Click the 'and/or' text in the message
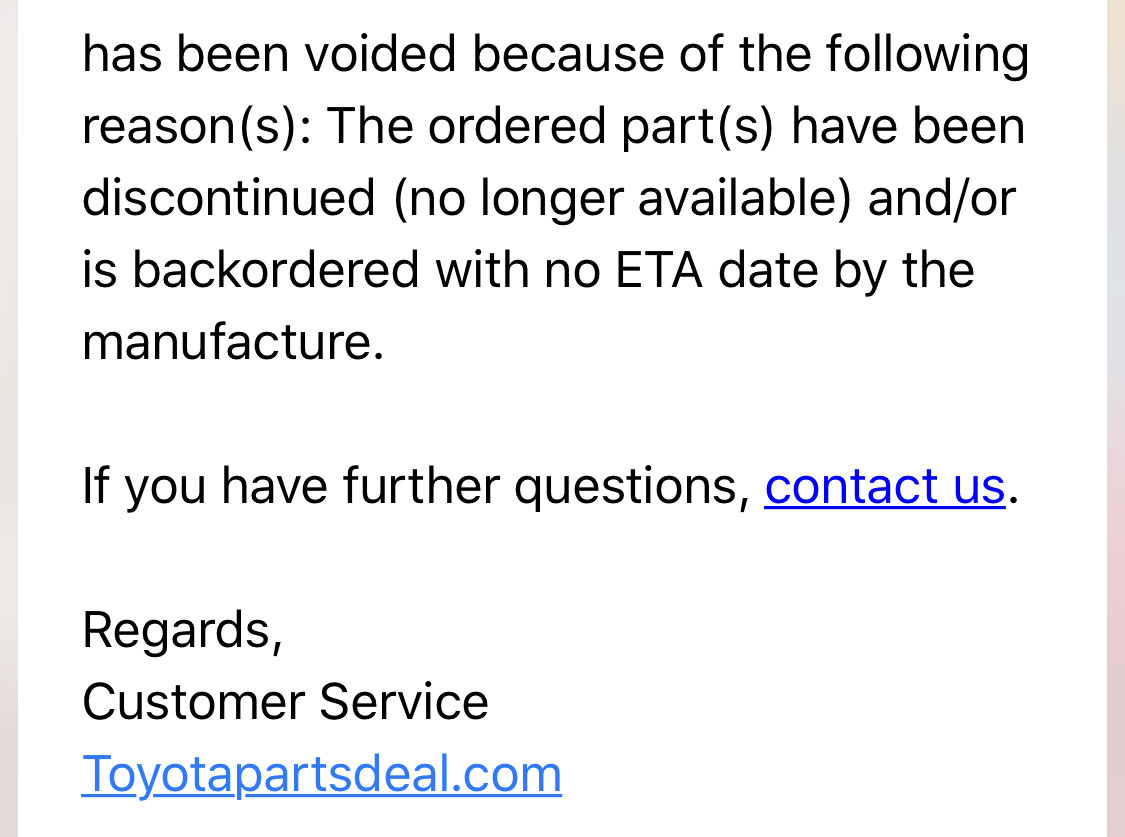 click(942, 199)
